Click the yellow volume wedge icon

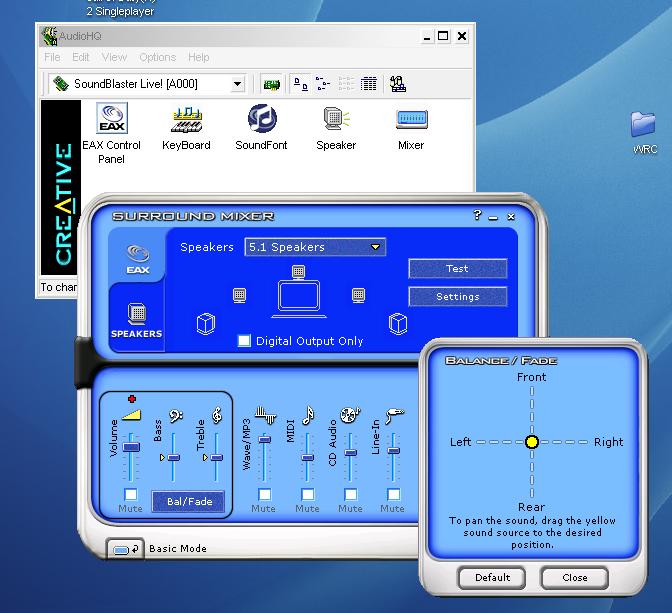coord(131,415)
